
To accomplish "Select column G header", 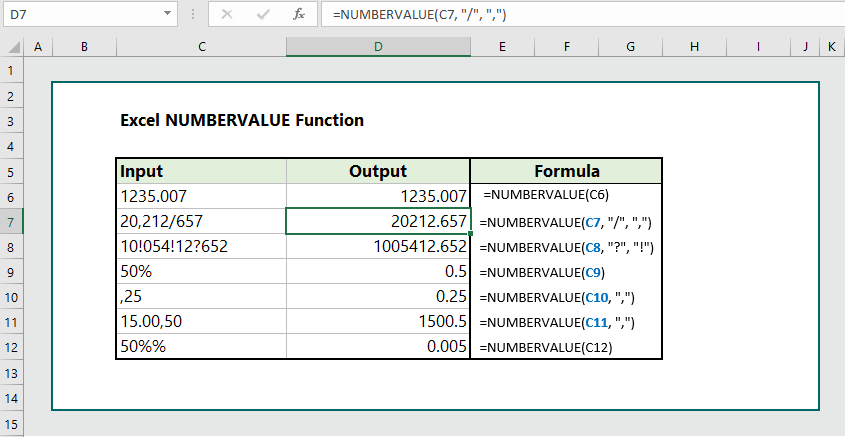I will 631,47.
